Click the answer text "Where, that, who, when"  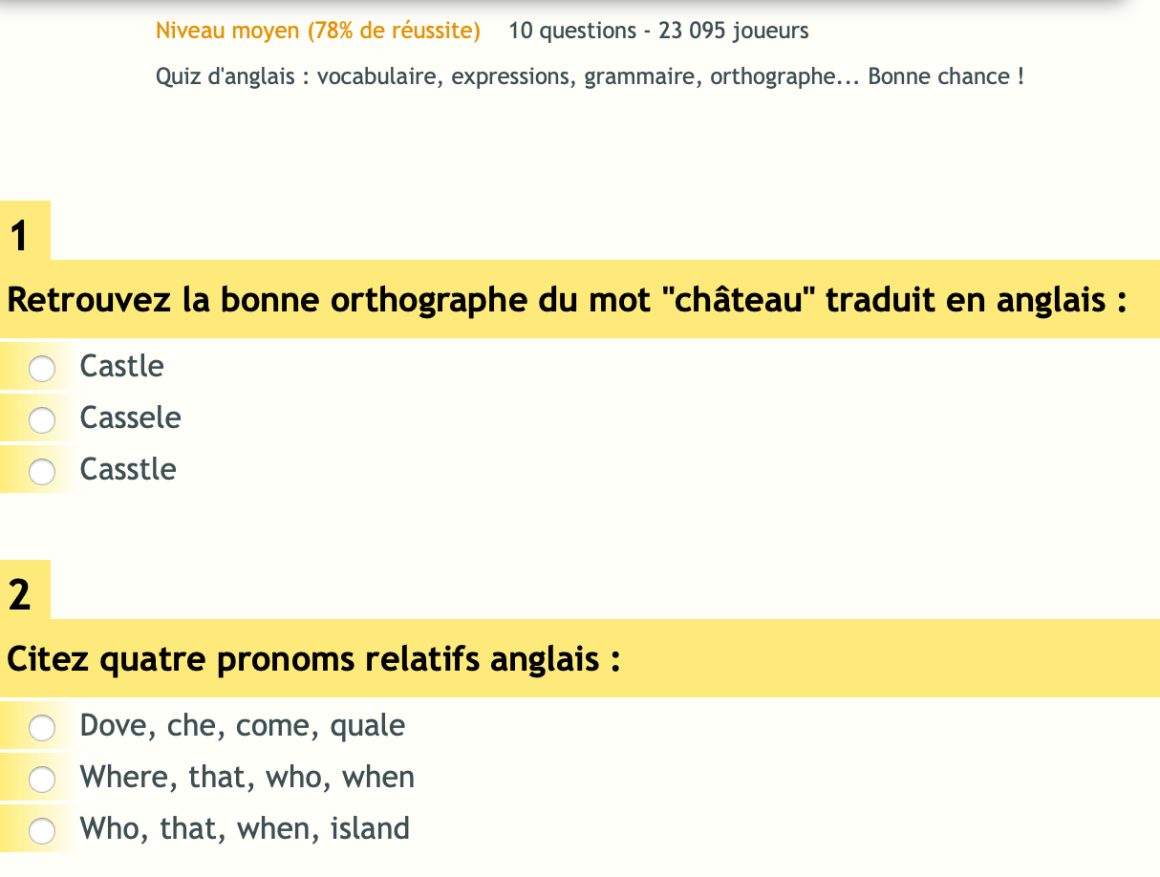pyautogui.click(x=247, y=777)
